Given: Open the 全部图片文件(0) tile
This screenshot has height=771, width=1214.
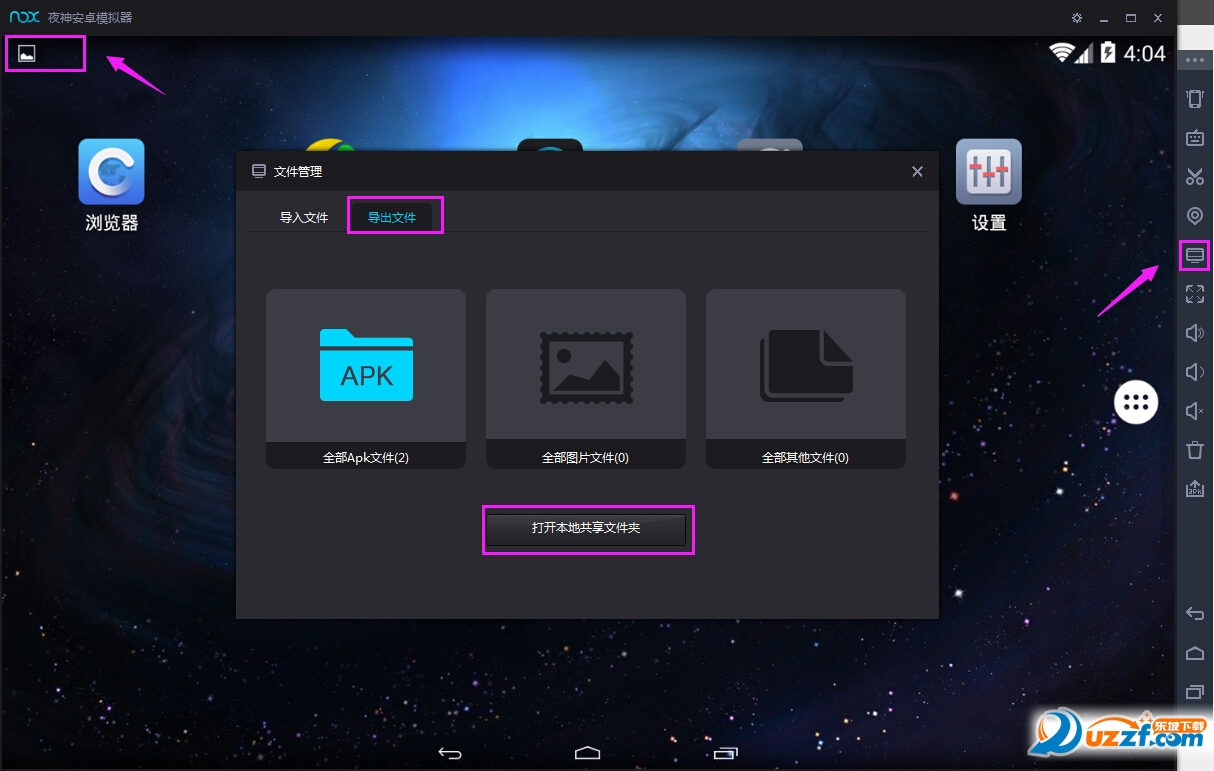Looking at the screenshot, I should point(586,378).
